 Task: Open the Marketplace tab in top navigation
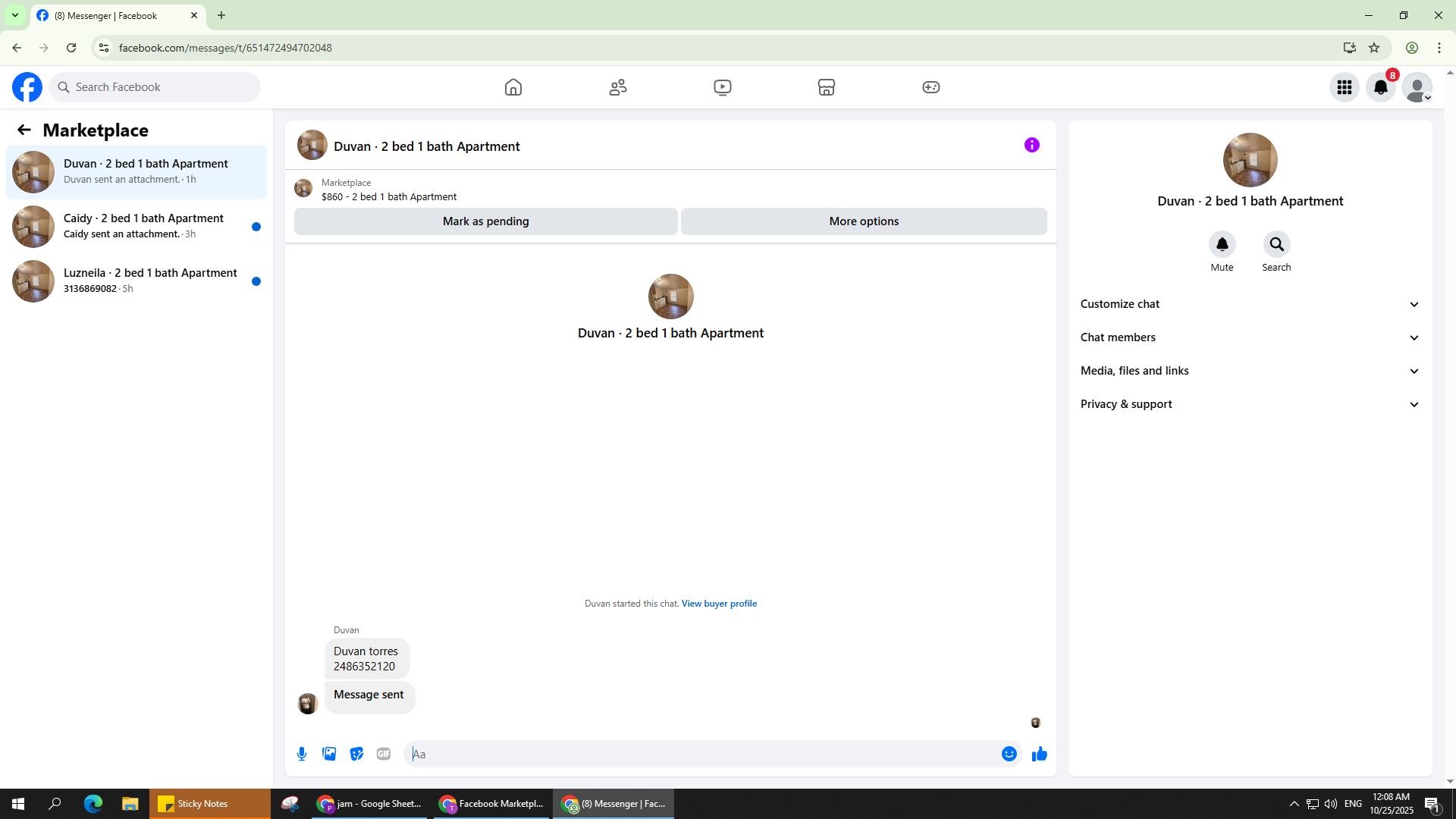tap(826, 87)
